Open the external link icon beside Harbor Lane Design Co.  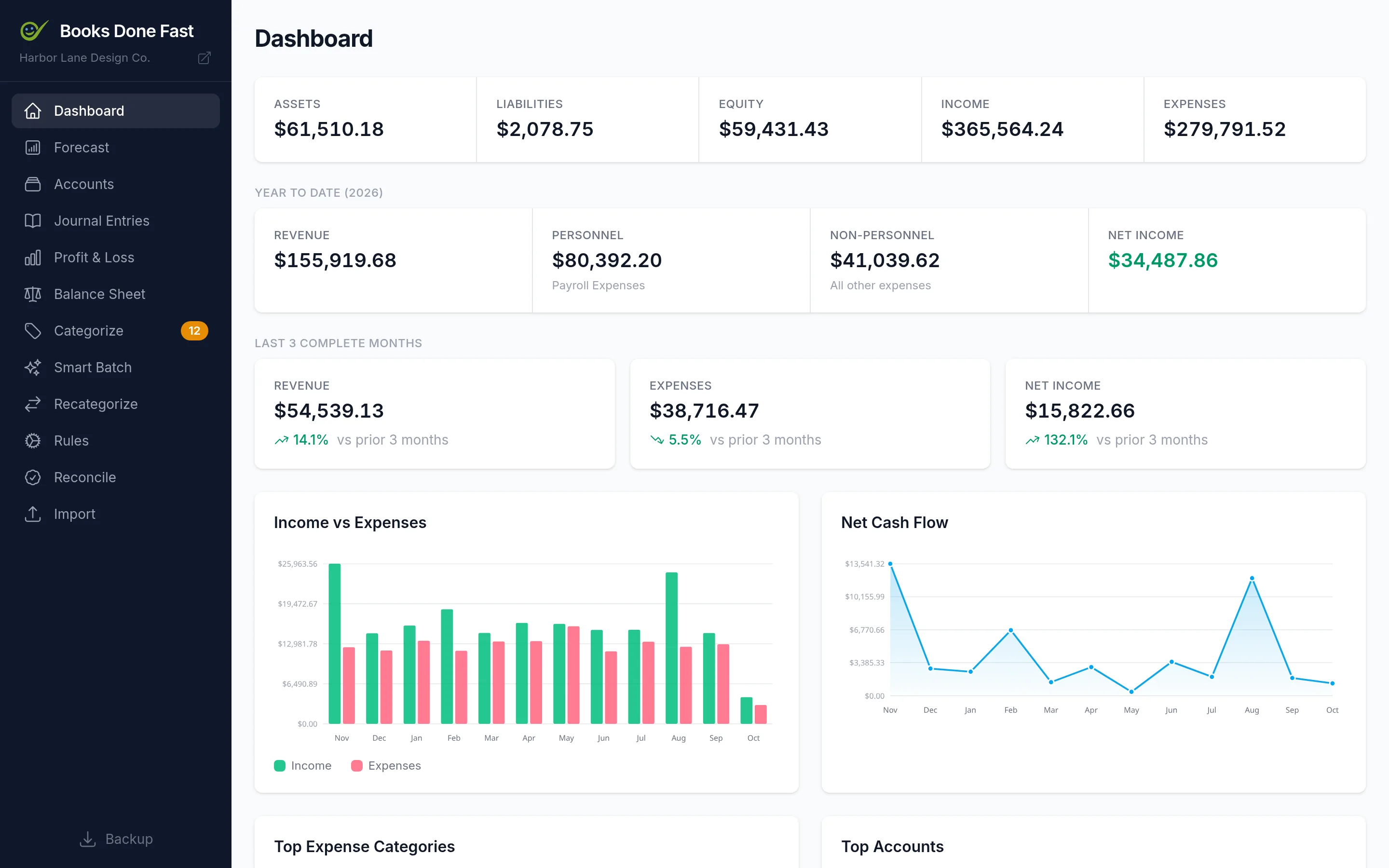coord(204,58)
